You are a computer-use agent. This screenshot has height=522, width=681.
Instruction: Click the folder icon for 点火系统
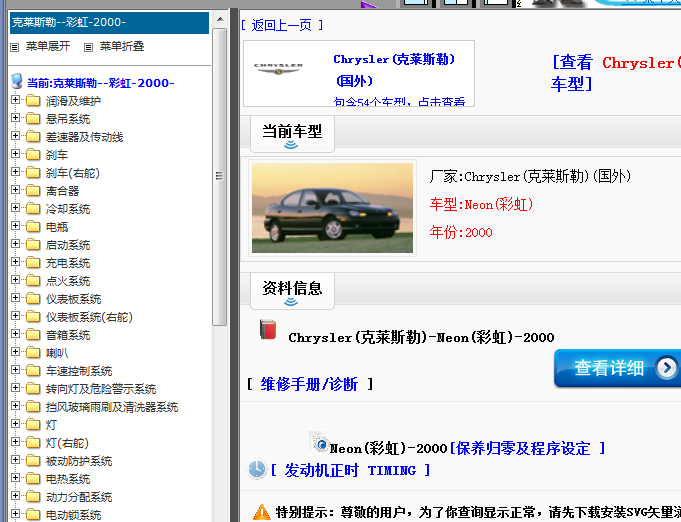point(33,281)
